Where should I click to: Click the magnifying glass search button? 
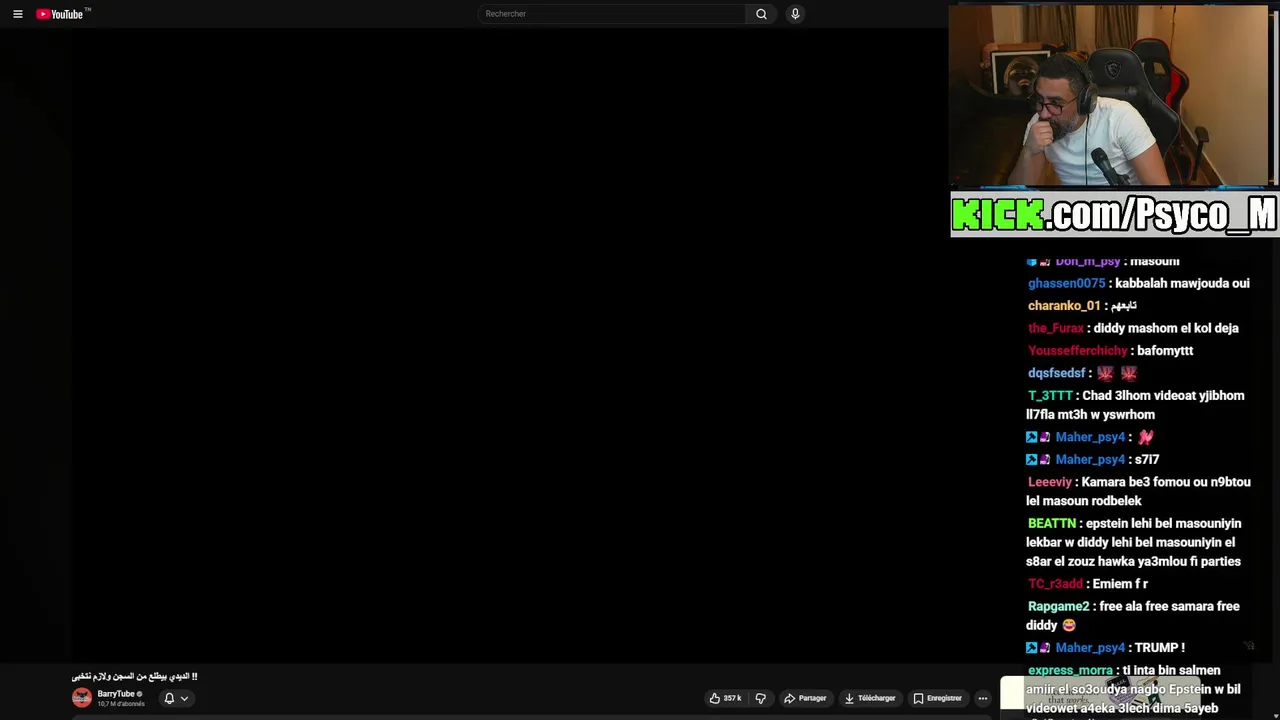(761, 14)
